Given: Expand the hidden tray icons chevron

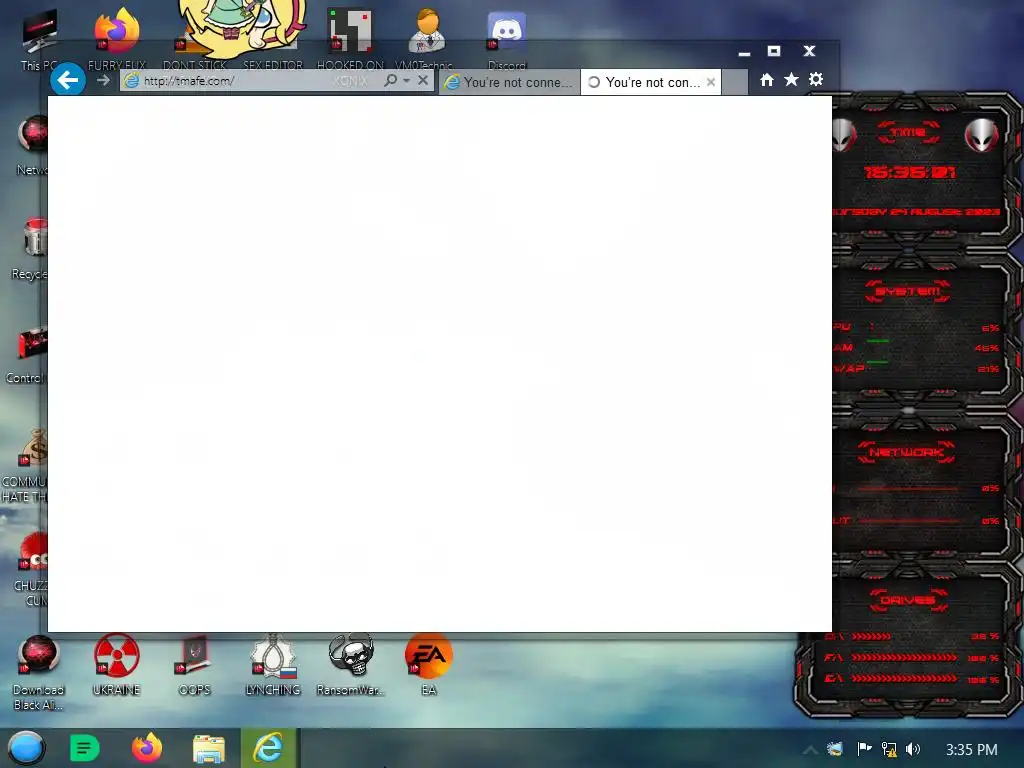Looking at the screenshot, I should point(810,750).
